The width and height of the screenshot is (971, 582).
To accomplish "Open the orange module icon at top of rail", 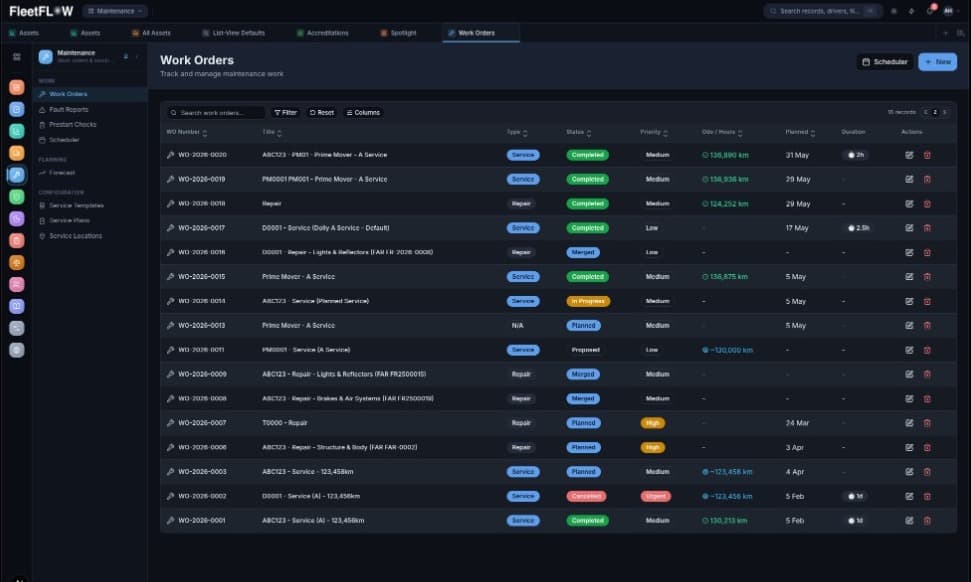I will click(x=17, y=87).
